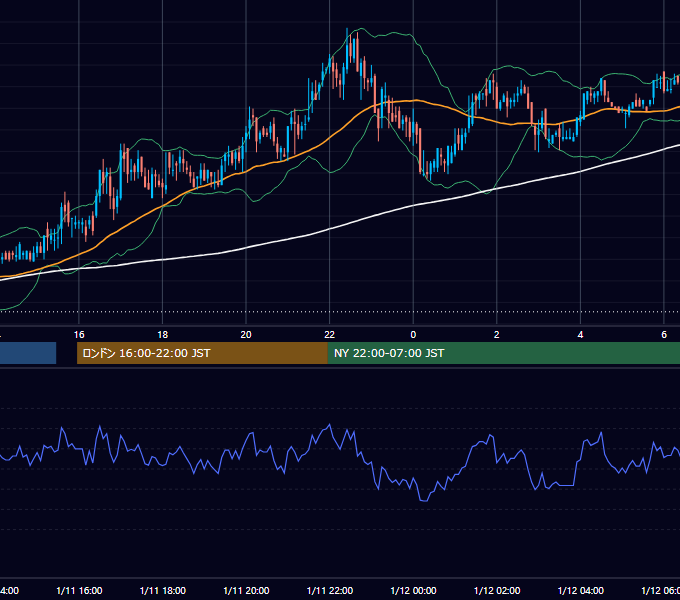This screenshot has width=680, height=600.
Task: Select the NY 22:00-07:00 JST session bar
Action: (503, 353)
